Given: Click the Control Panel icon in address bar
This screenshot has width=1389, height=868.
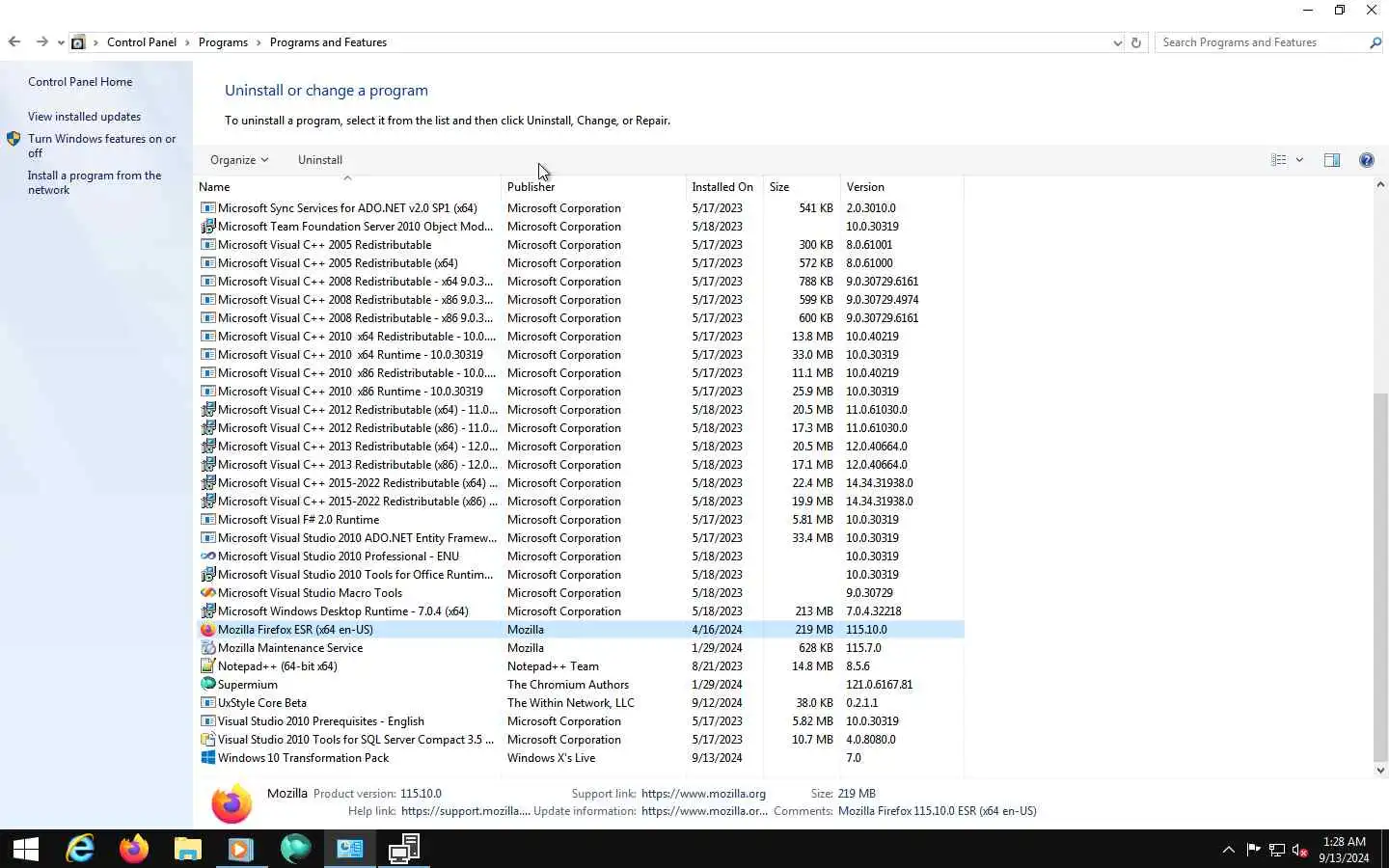Looking at the screenshot, I should (78, 42).
